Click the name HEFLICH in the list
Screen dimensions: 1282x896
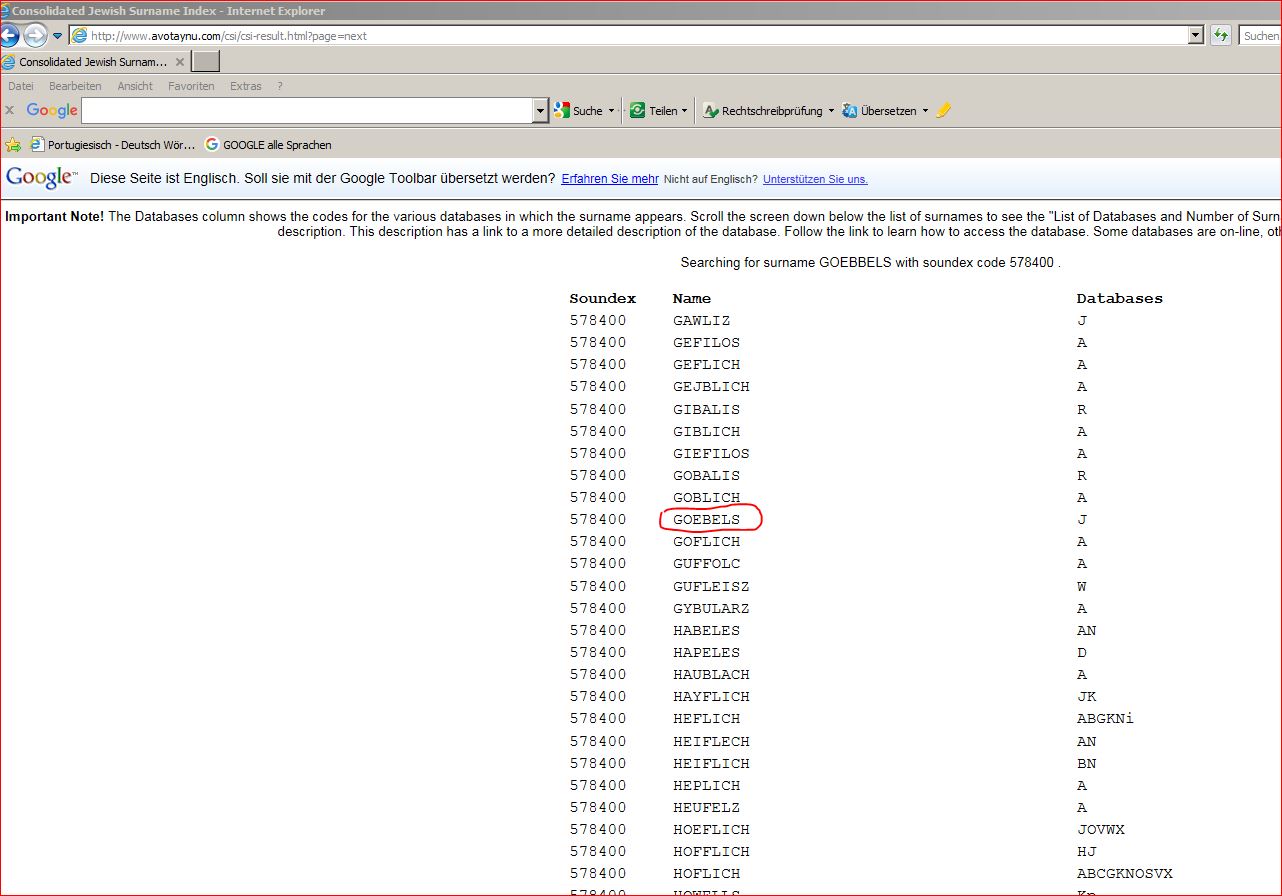pyautogui.click(x=707, y=718)
